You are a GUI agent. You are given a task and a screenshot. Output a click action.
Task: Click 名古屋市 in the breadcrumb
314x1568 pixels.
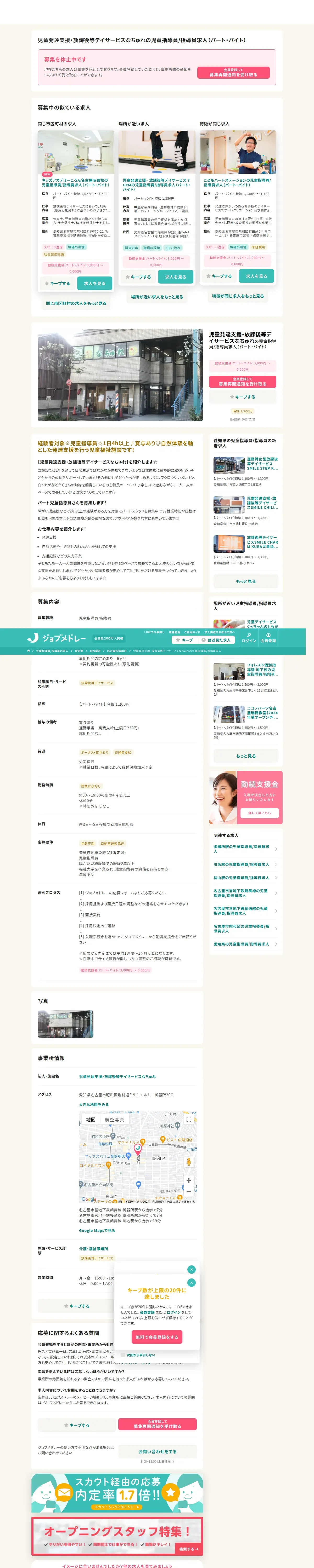tap(95, 651)
